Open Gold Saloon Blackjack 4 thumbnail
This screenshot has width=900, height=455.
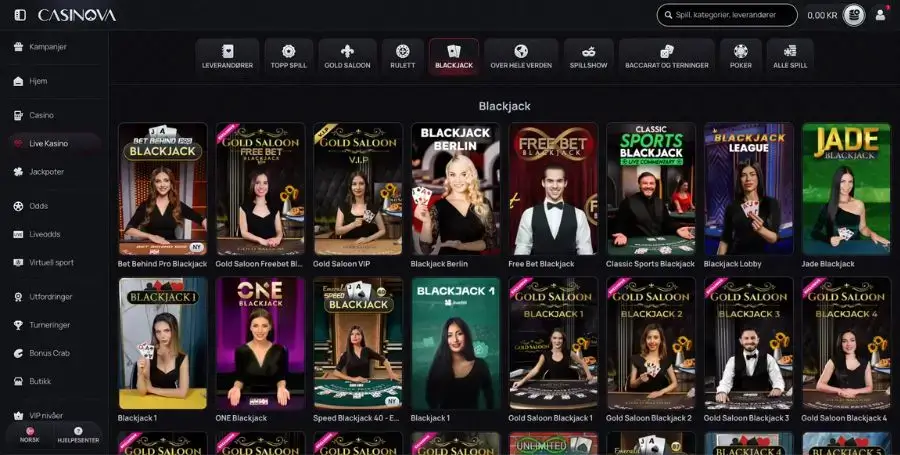[846, 343]
